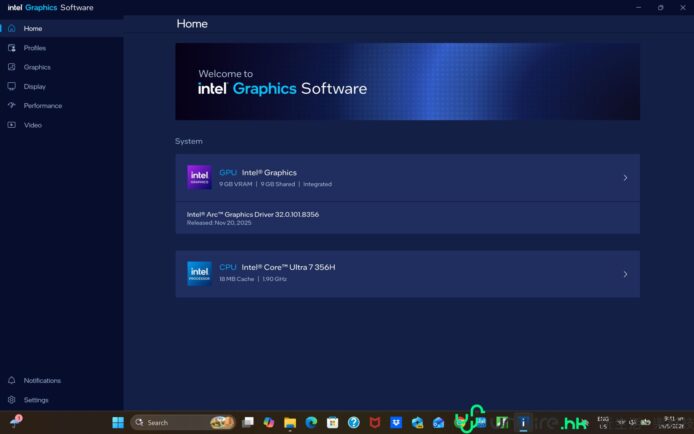The height and width of the screenshot is (434, 694).
Task: Click the Welcome to Intel Graphics Software banner
Action: [407, 81]
